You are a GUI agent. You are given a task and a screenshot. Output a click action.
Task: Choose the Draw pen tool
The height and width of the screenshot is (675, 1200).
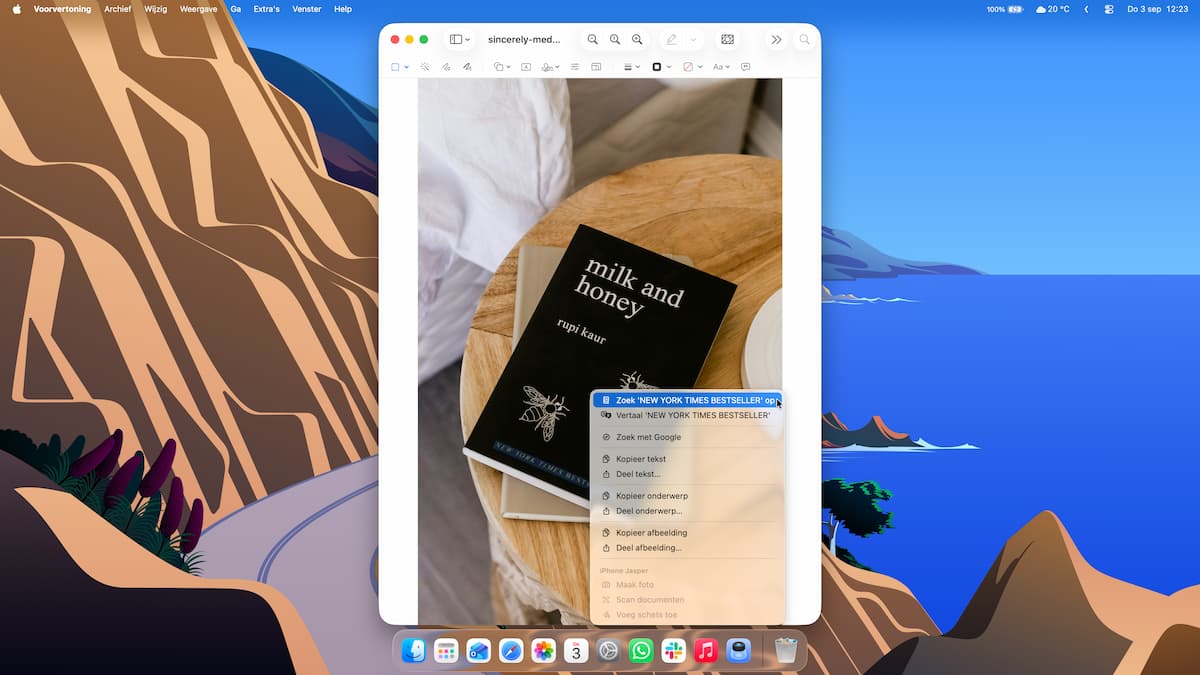point(467,67)
